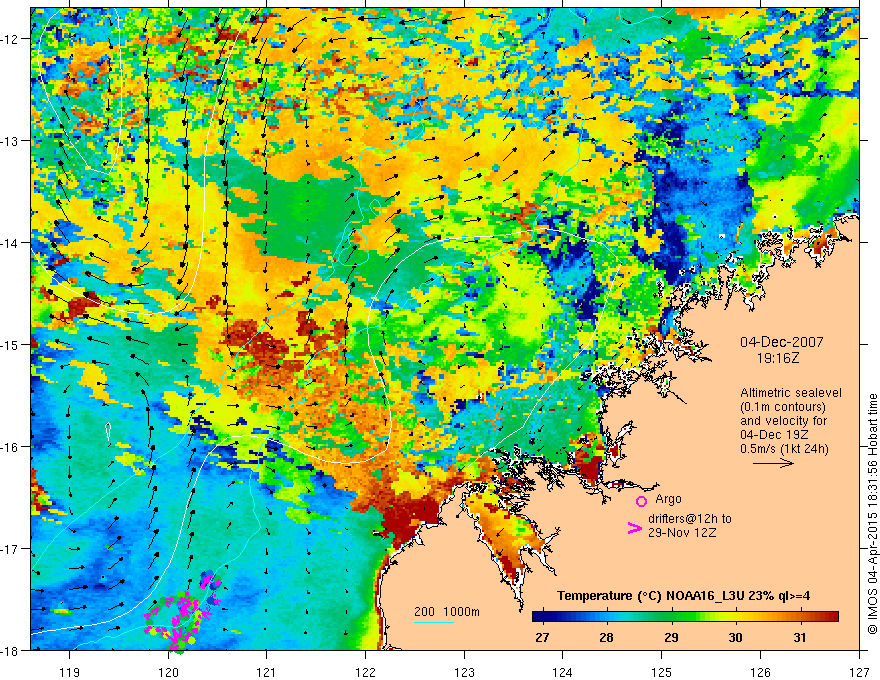Click the latitude axis label -18
This screenshot has height=680, width=880.
11,650
